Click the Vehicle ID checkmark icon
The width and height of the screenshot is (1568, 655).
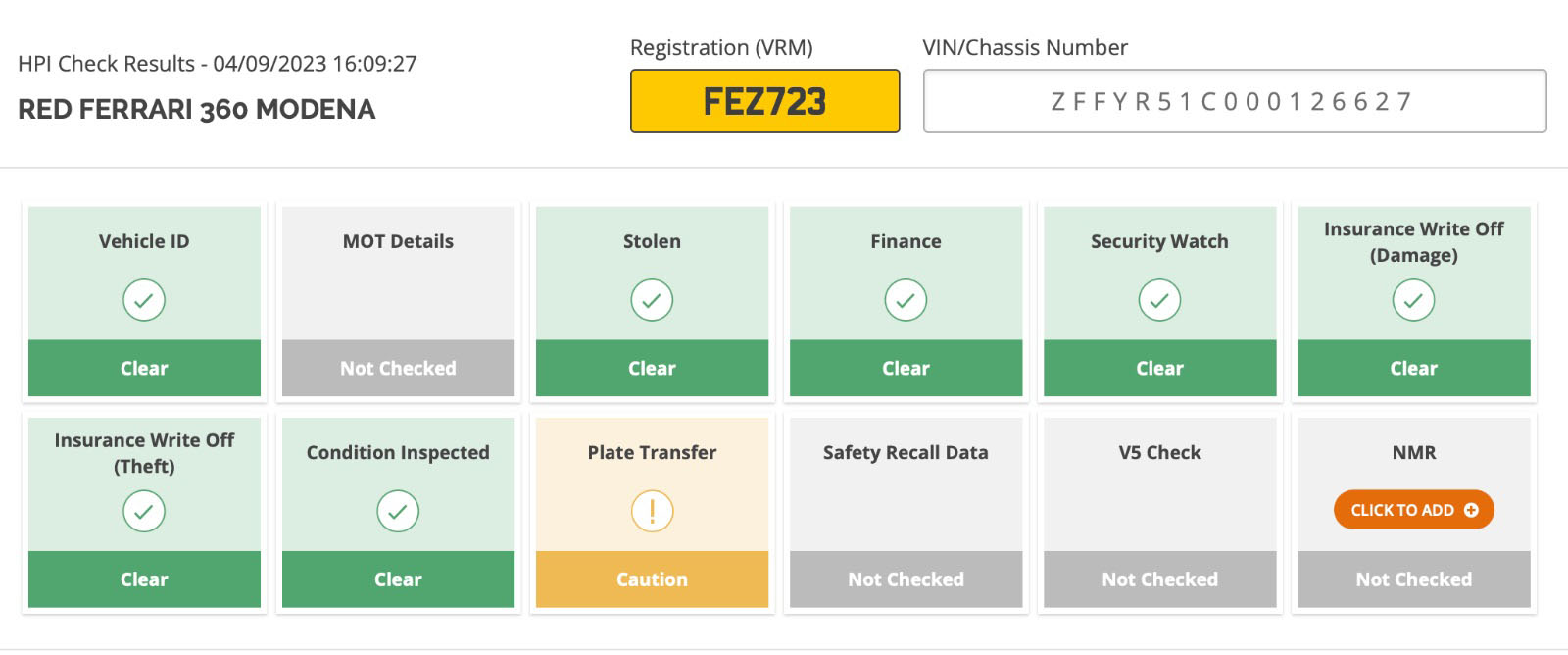[144, 300]
